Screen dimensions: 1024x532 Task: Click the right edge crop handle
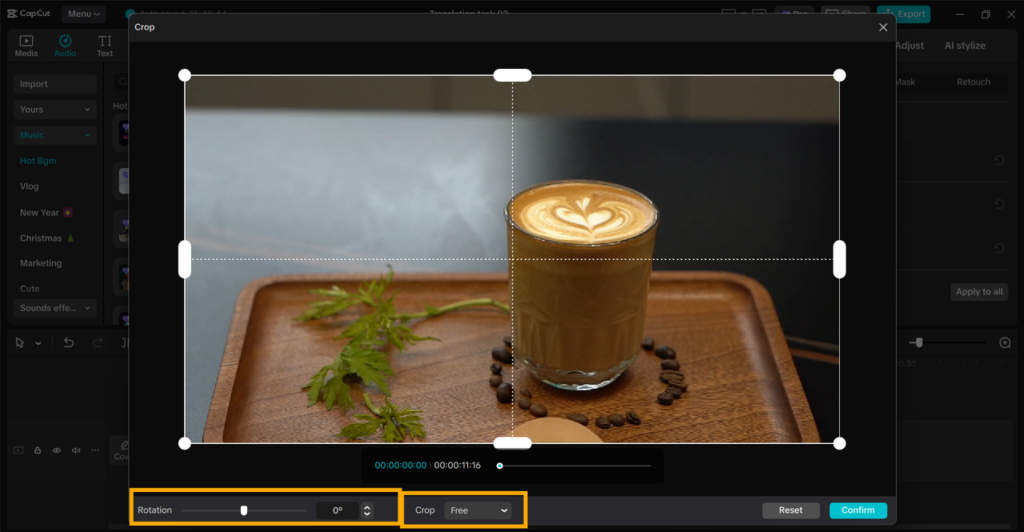(839, 259)
